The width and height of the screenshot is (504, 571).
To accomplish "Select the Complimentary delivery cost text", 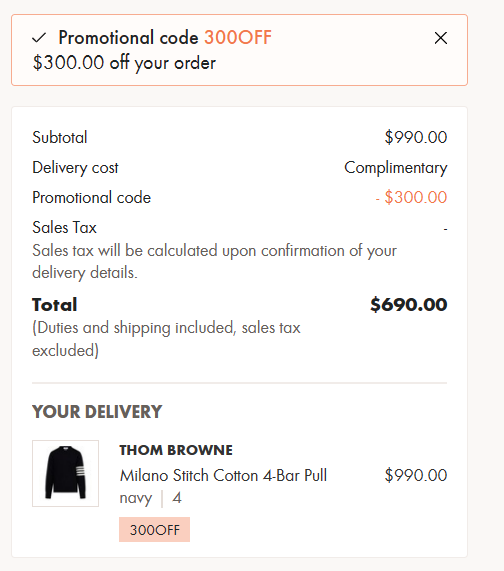I will point(396,168).
